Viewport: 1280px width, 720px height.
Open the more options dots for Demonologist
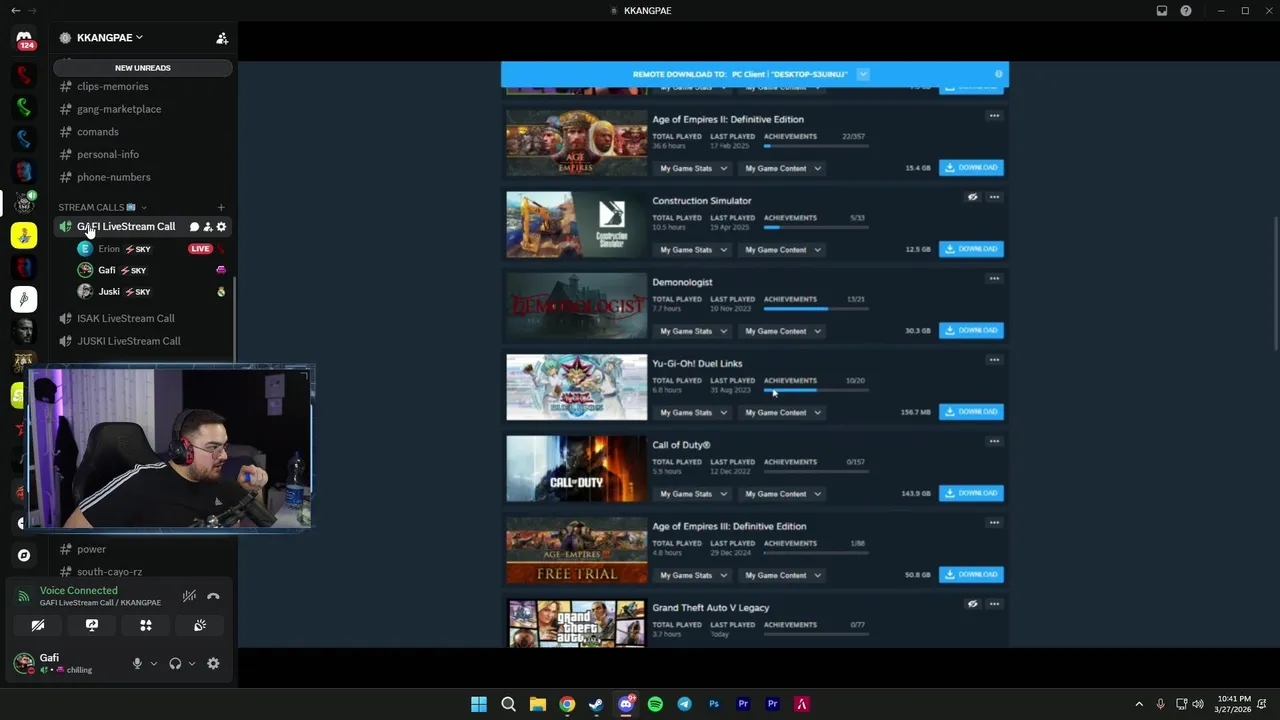[x=994, y=279]
